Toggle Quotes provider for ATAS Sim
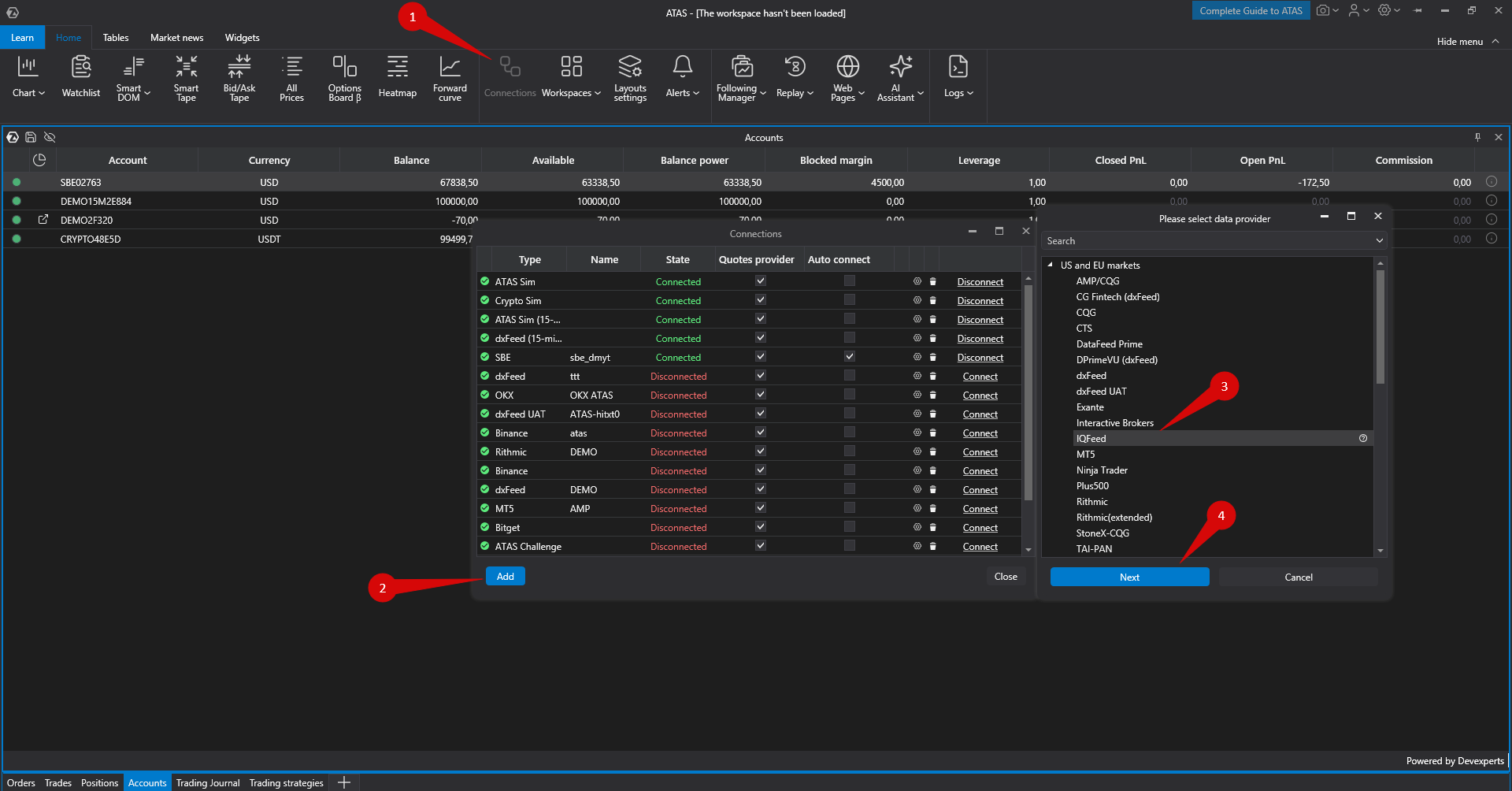 point(761,281)
